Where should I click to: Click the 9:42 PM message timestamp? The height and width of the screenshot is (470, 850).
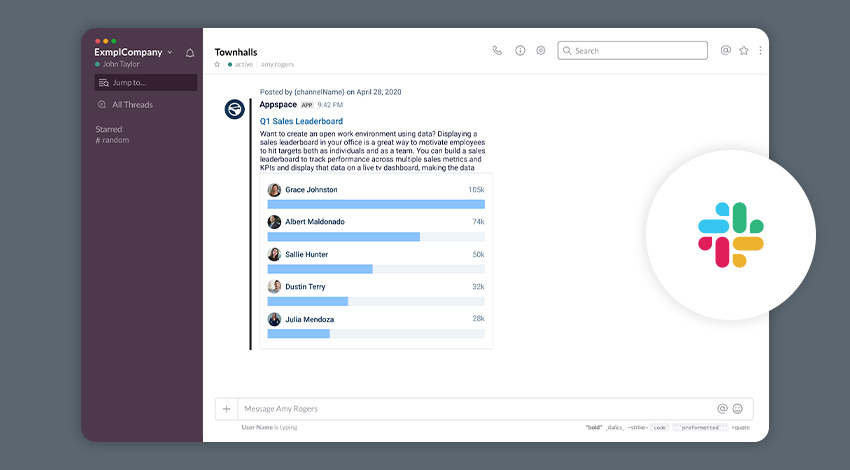330,105
